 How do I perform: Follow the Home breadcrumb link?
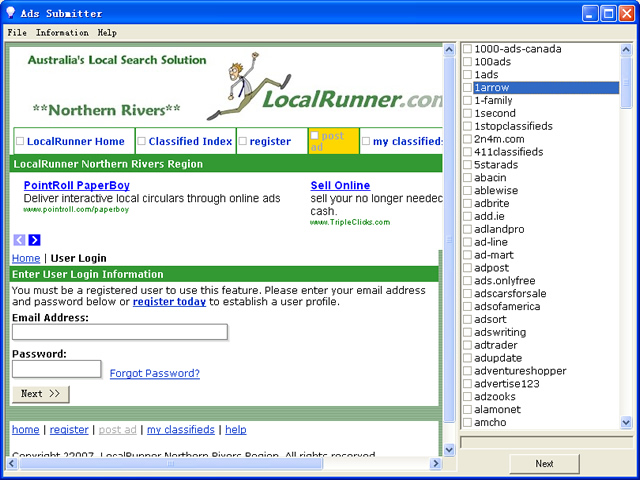(x=26, y=258)
